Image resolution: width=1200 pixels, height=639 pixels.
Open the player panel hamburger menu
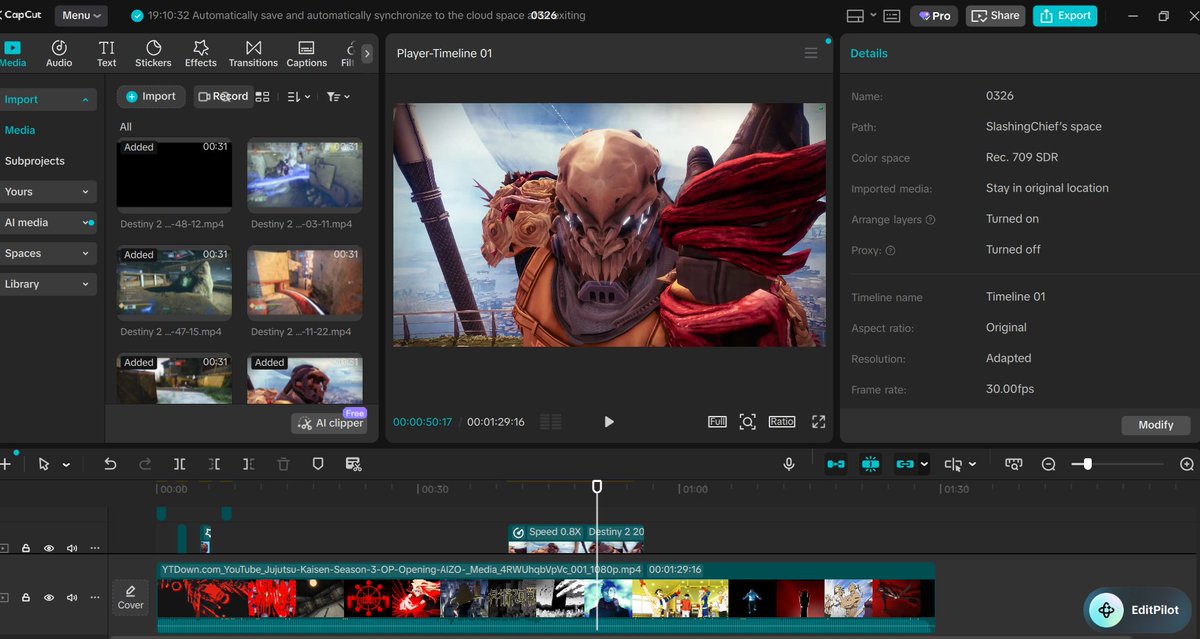811,53
